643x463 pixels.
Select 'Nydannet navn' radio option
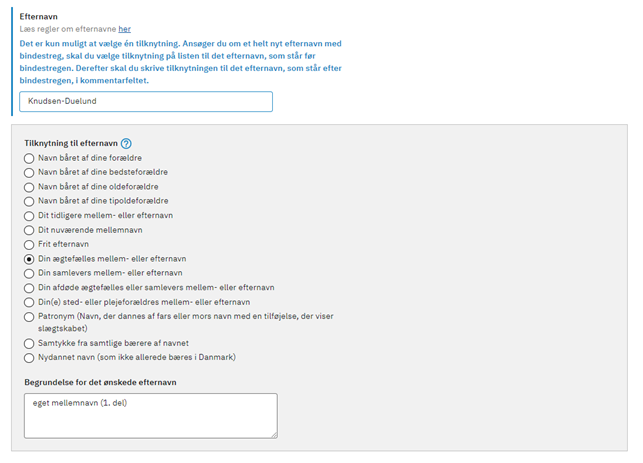(29, 358)
